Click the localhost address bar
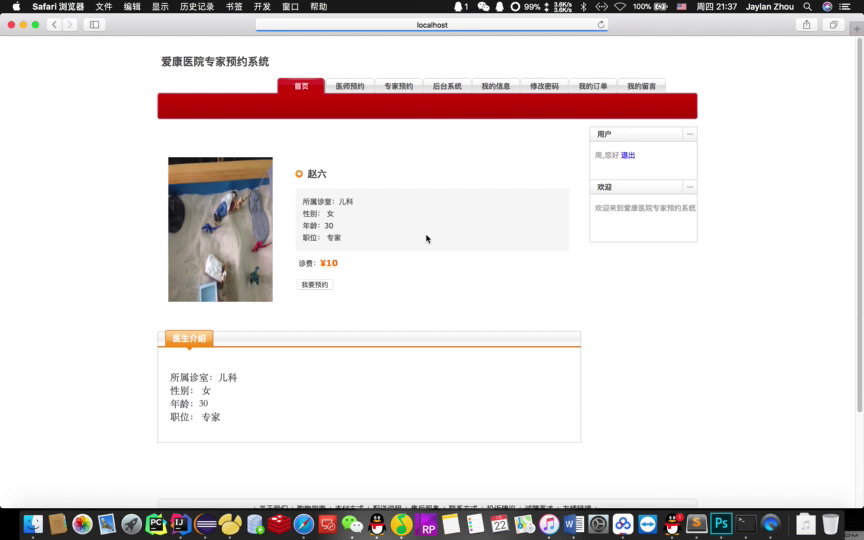The image size is (864, 540). 431,25
